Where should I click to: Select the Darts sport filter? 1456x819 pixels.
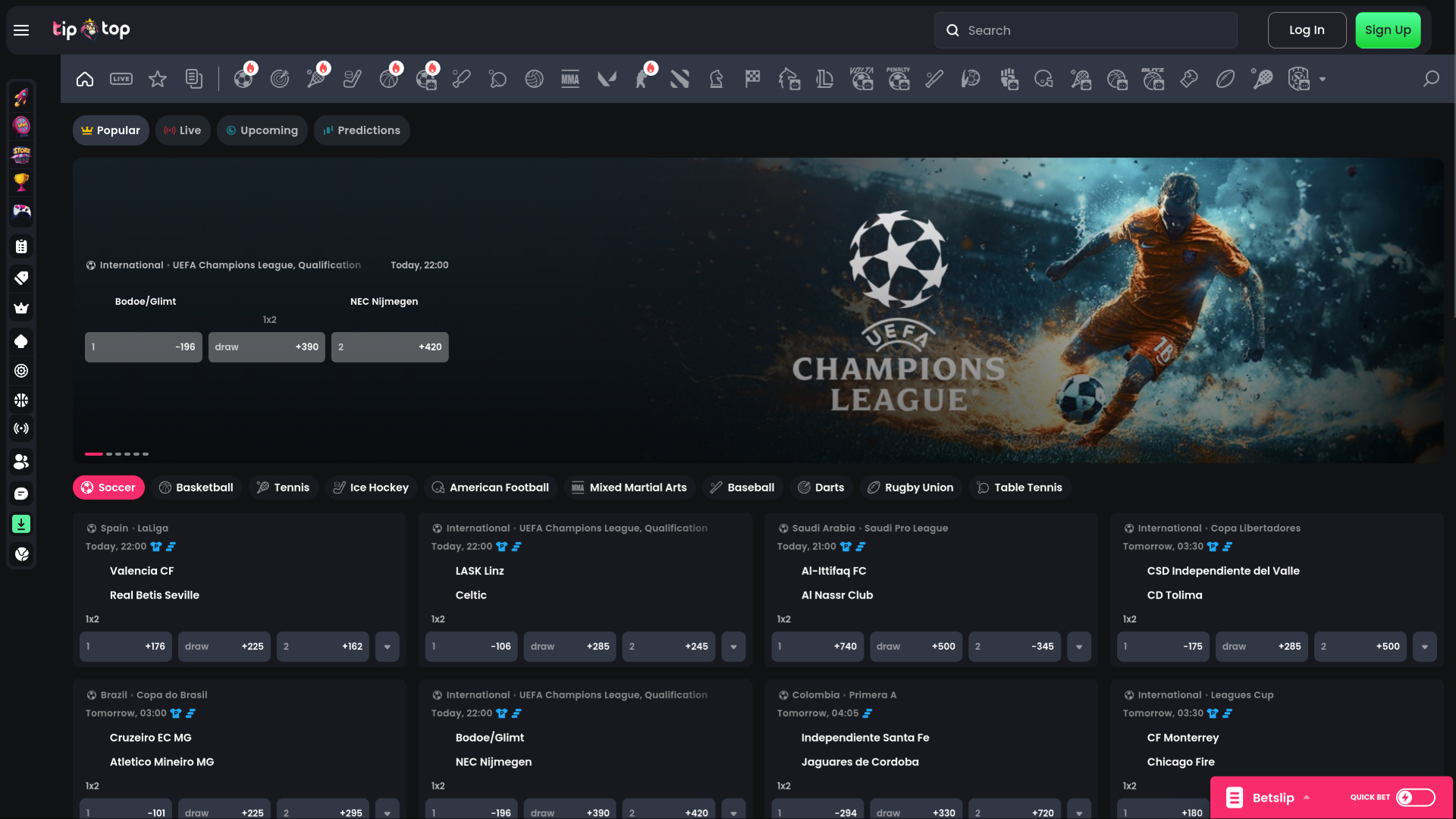click(x=821, y=488)
